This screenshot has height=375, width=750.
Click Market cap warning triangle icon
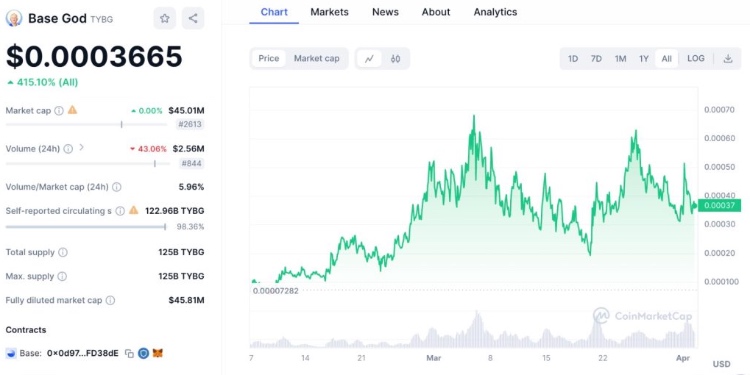(x=72, y=110)
